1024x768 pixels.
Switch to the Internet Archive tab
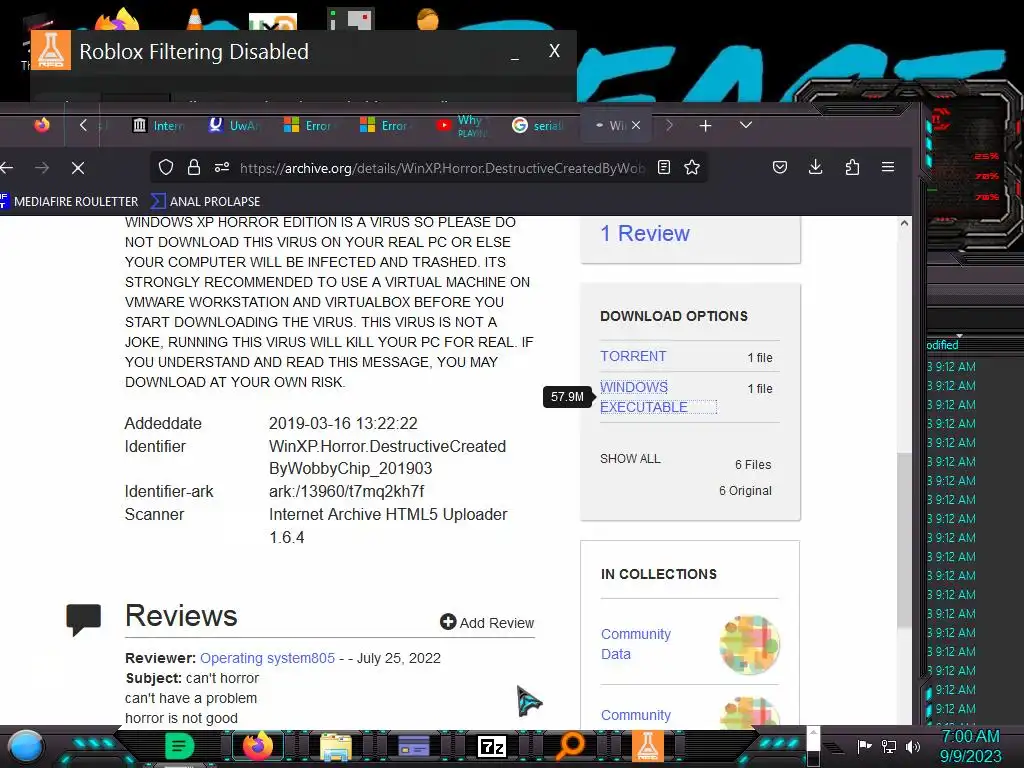tap(159, 125)
